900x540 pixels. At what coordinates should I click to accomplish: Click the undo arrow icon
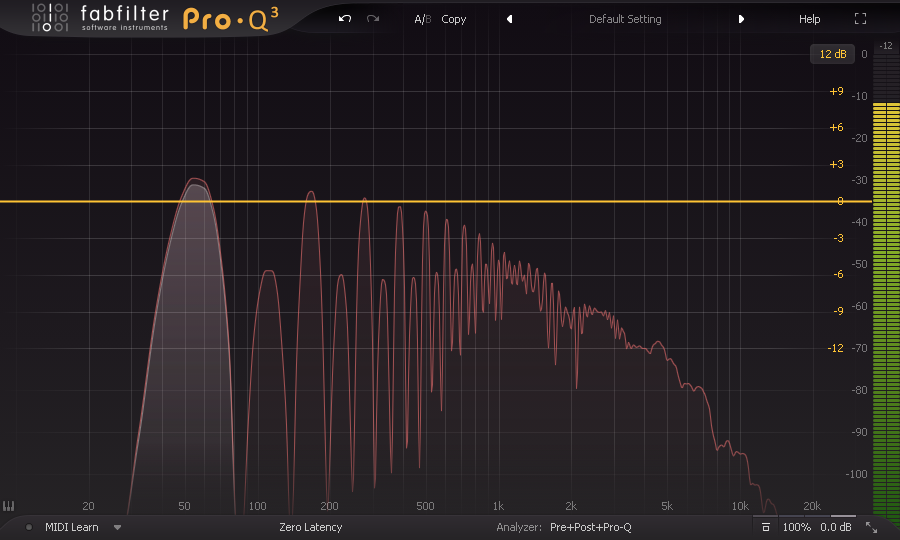click(344, 19)
